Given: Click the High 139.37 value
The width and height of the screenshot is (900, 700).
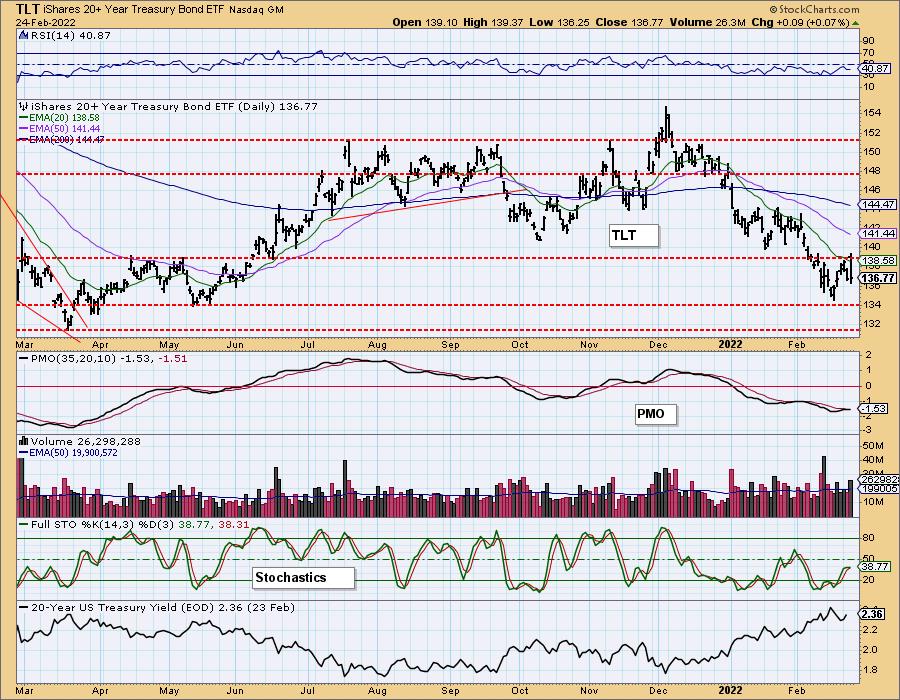Looking at the screenshot, I should pyautogui.click(x=494, y=22).
